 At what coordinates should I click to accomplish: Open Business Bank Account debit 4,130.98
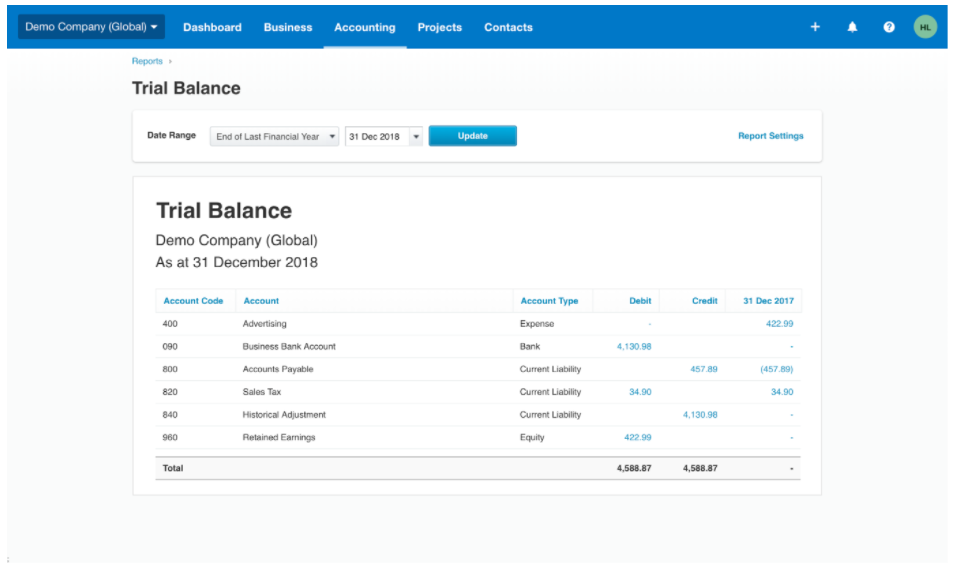point(634,347)
